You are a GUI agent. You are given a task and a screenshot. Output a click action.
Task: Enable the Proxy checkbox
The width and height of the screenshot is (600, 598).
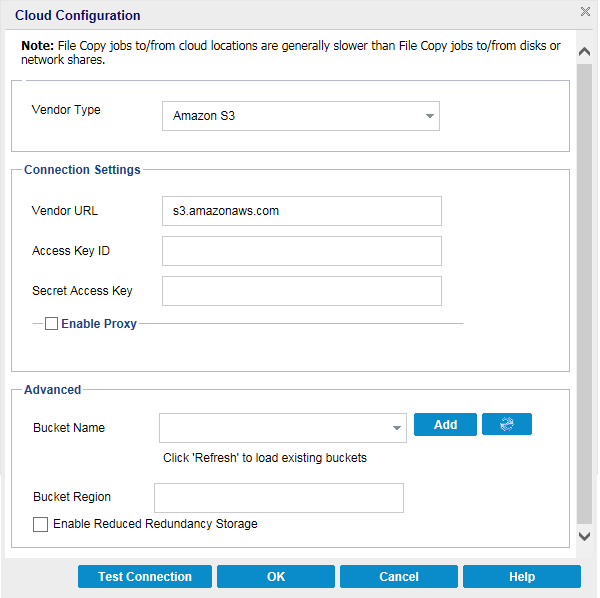click(52, 324)
